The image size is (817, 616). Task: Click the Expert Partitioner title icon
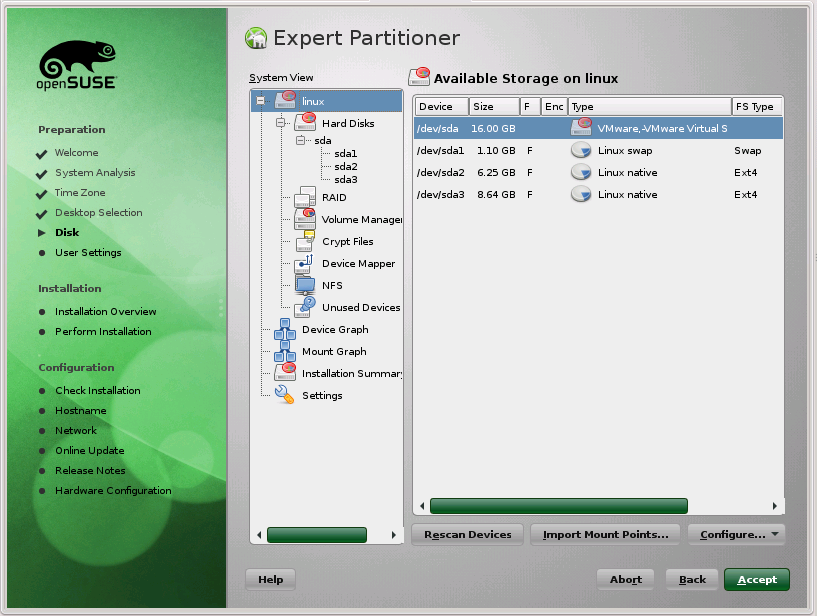256,38
